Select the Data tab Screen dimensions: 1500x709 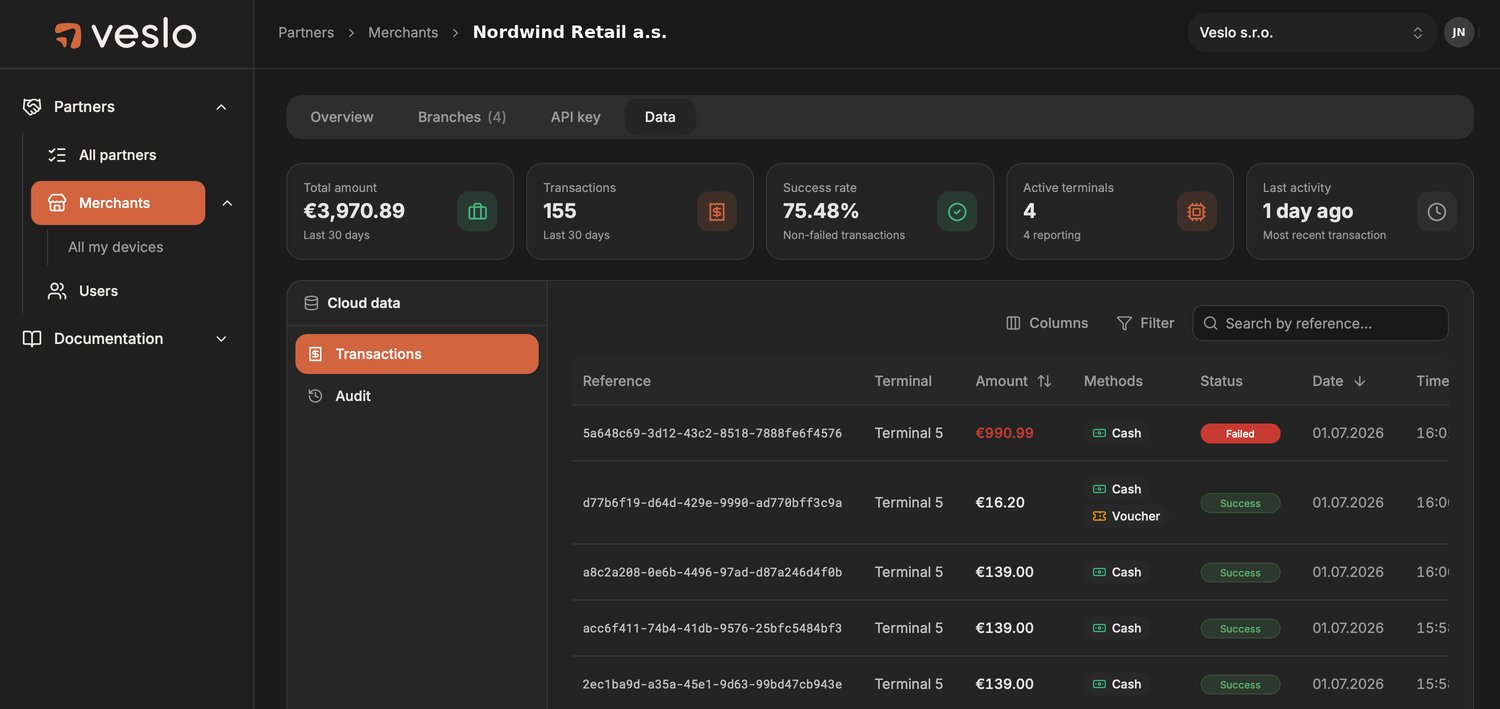click(660, 117)
